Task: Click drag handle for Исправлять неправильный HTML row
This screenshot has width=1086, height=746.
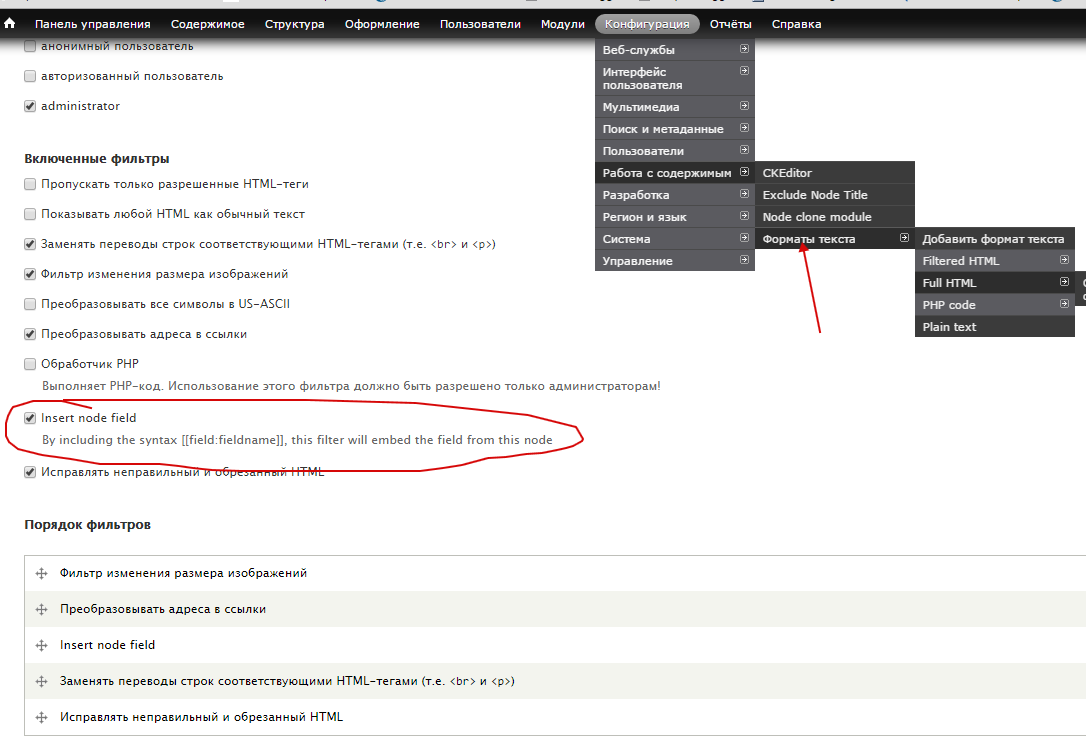Action: pyautogui.click(x=42, y=717)
